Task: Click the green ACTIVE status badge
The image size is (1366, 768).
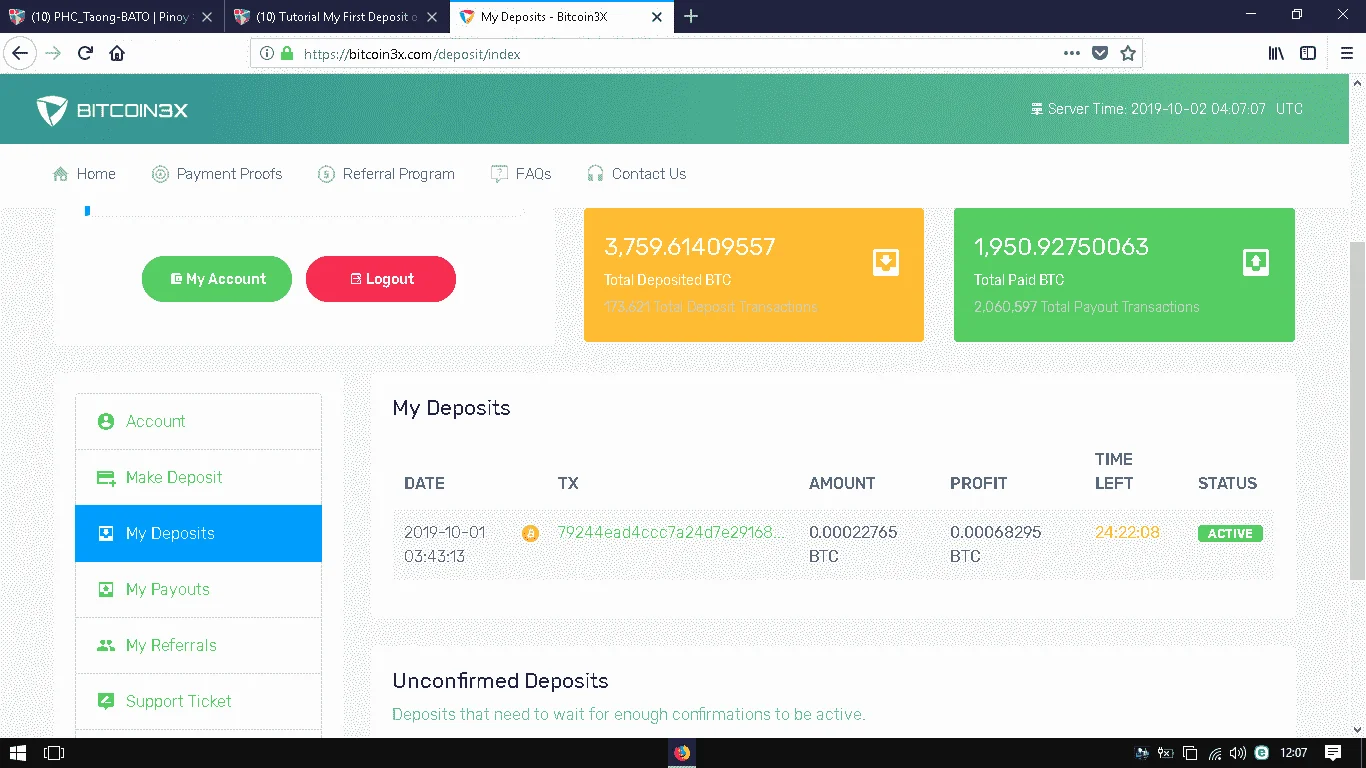Action: pos(1230,534)
